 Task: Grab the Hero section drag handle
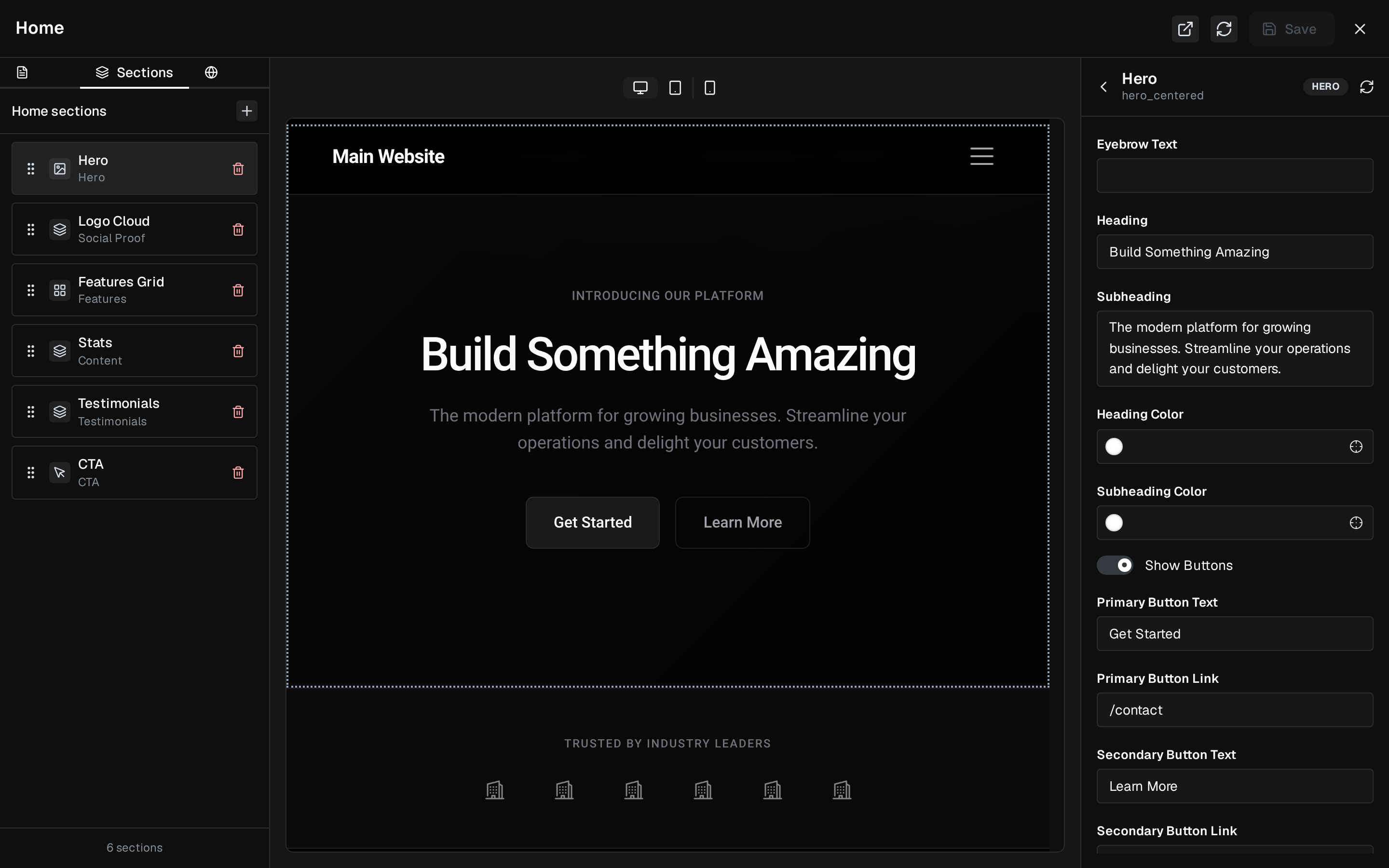click(x=31, y=169)
